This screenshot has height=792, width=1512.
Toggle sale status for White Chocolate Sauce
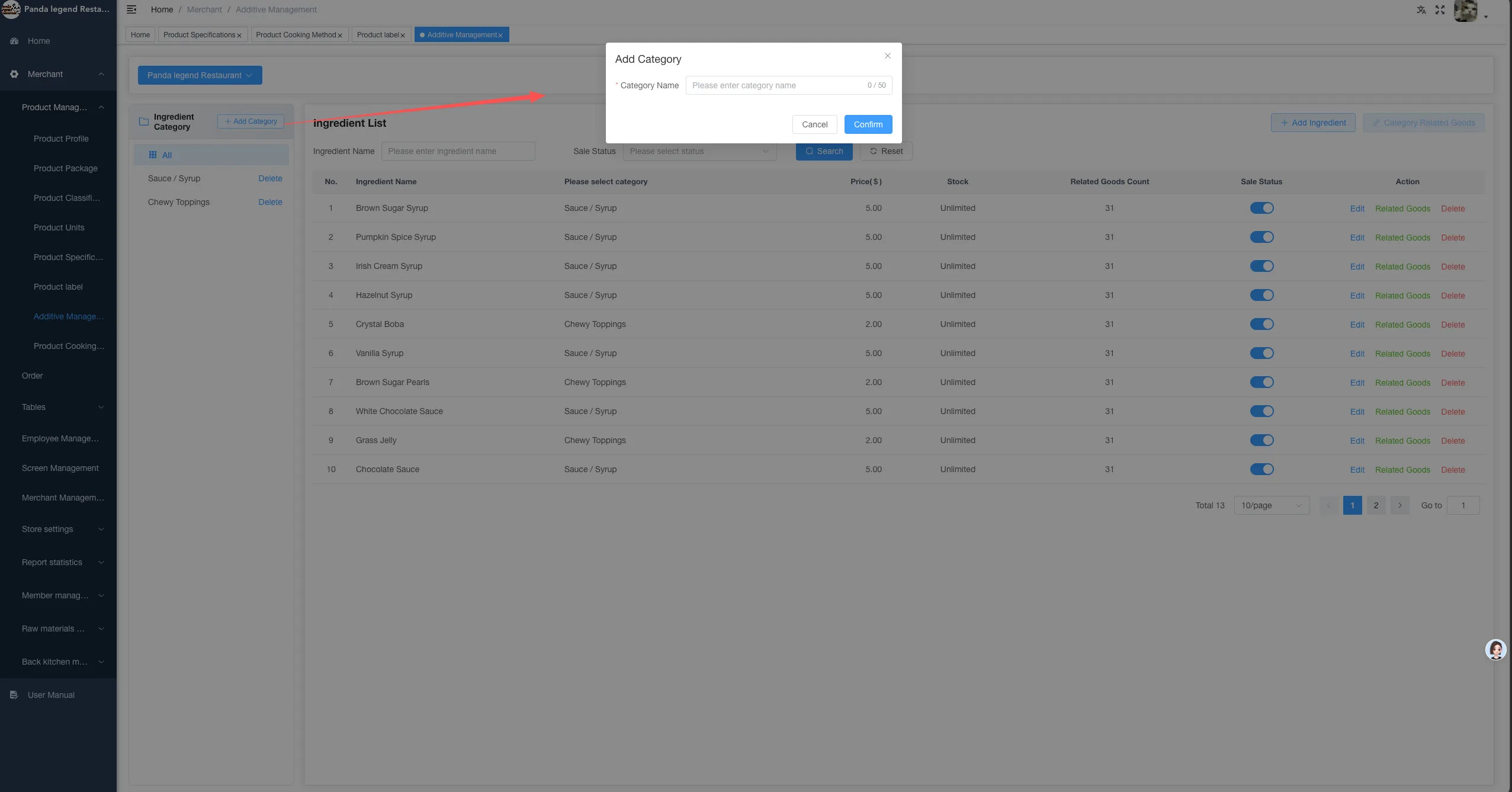(x=1261, y=411)
